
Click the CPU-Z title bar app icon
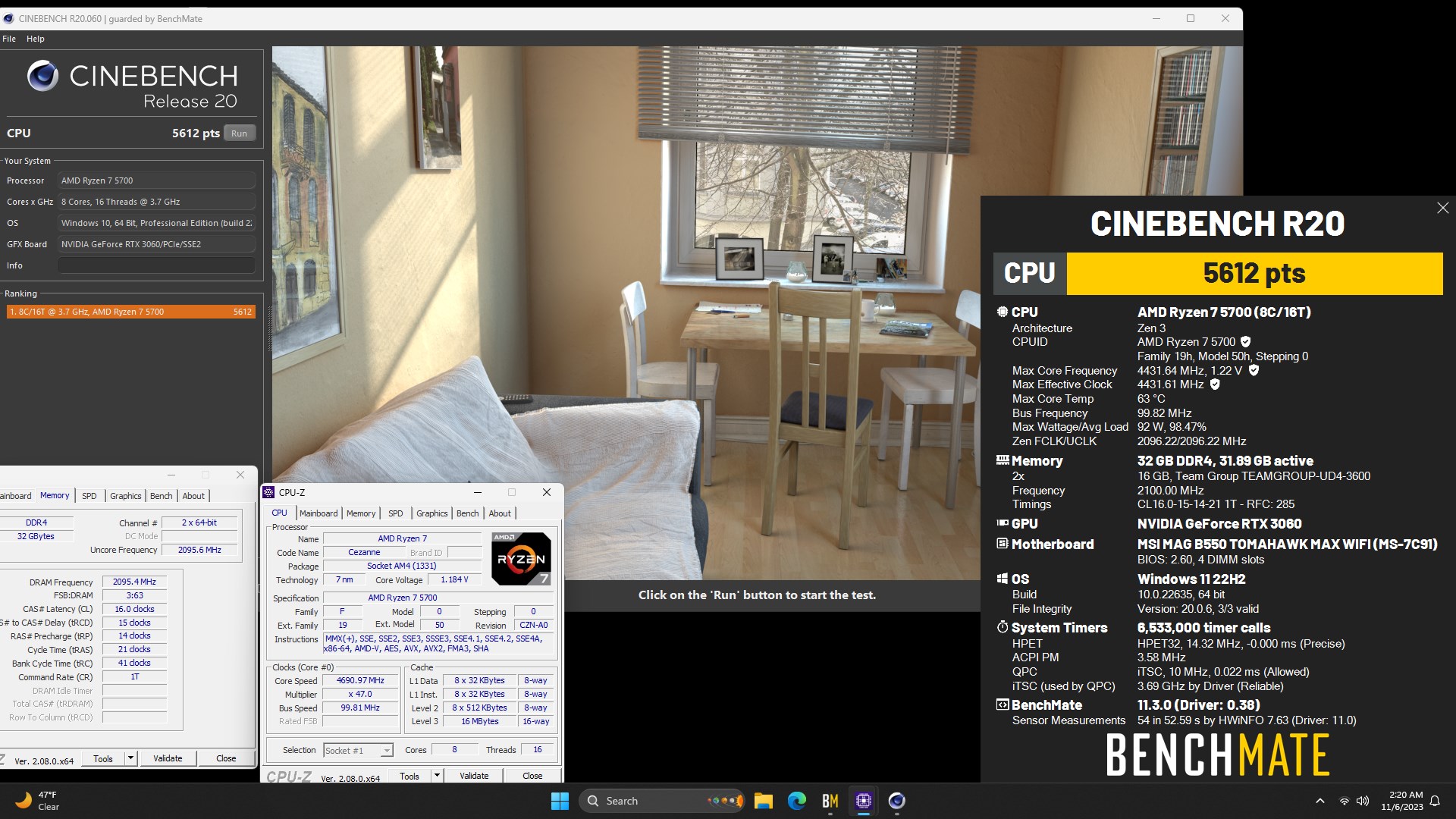tap(268, 492)
